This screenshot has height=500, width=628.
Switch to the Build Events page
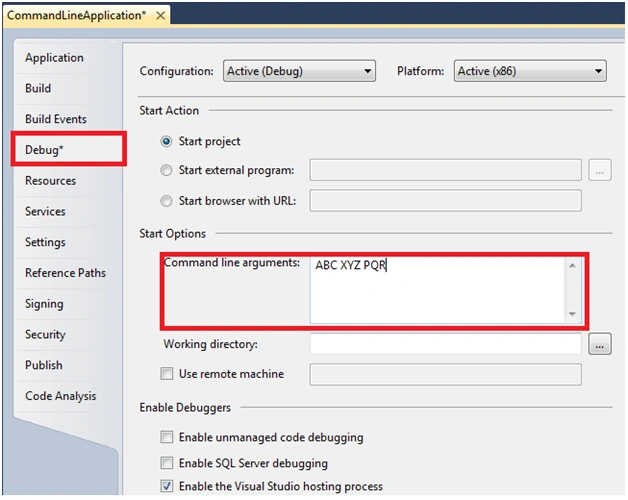point(56,119)
